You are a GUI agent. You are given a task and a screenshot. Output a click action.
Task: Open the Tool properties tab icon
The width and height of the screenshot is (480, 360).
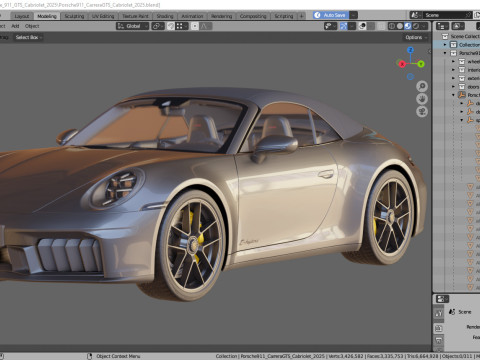[439, 313]
